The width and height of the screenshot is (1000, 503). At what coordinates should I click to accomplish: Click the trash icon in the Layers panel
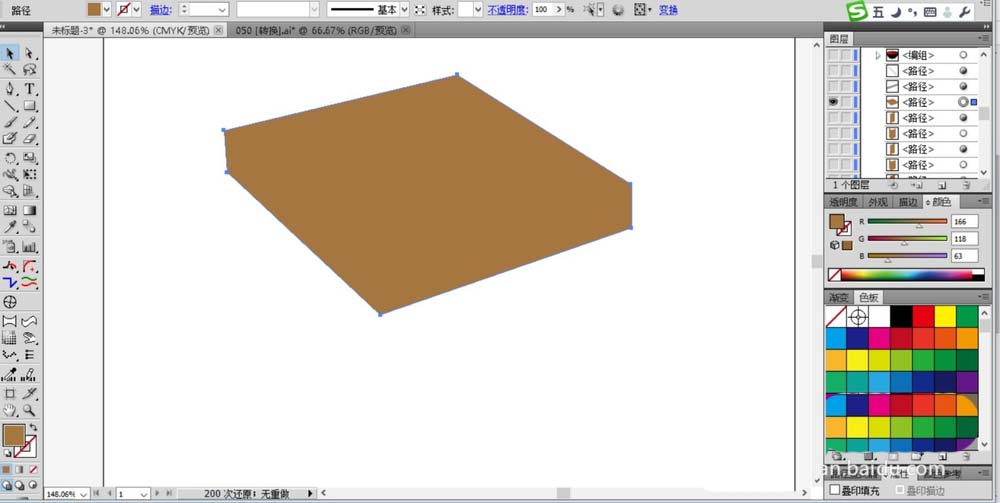[x=966, y=185]
